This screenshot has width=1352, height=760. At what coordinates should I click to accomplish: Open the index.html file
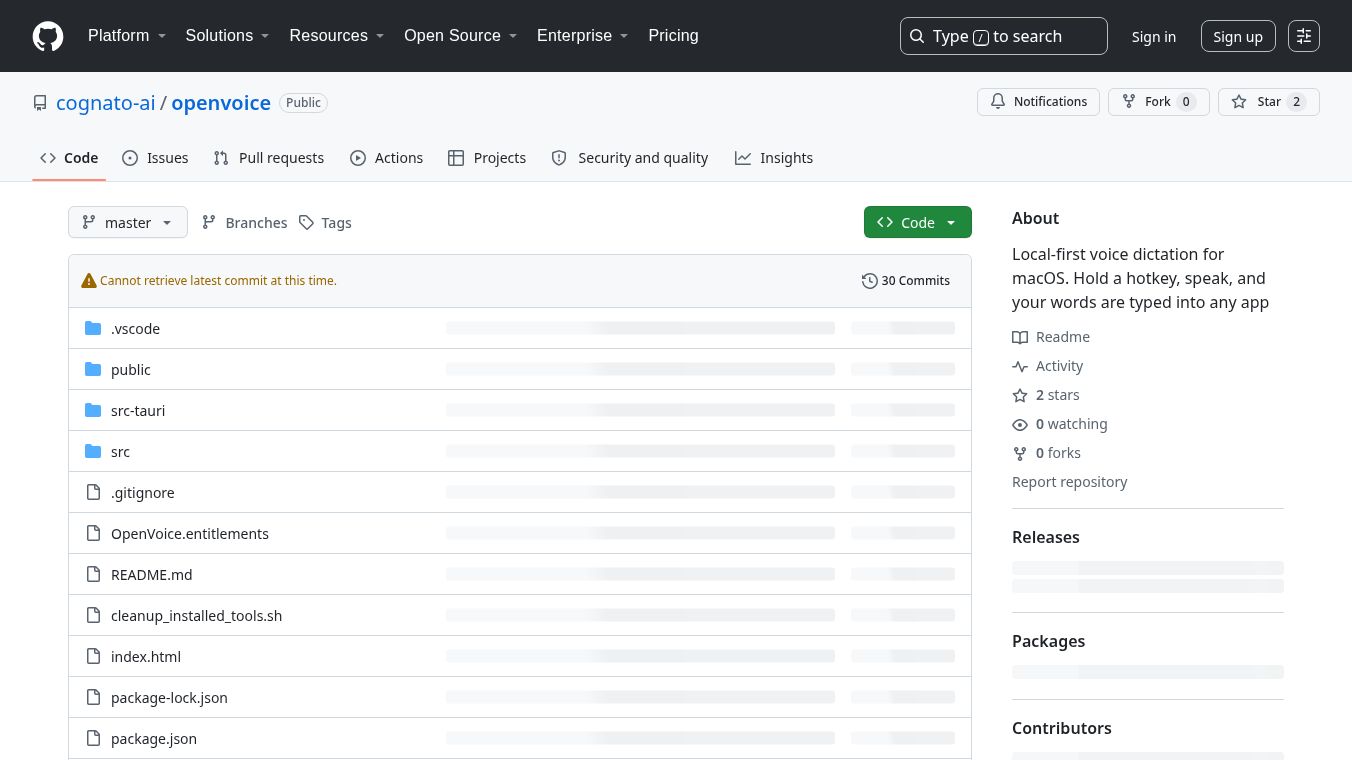tap(146, 657)
